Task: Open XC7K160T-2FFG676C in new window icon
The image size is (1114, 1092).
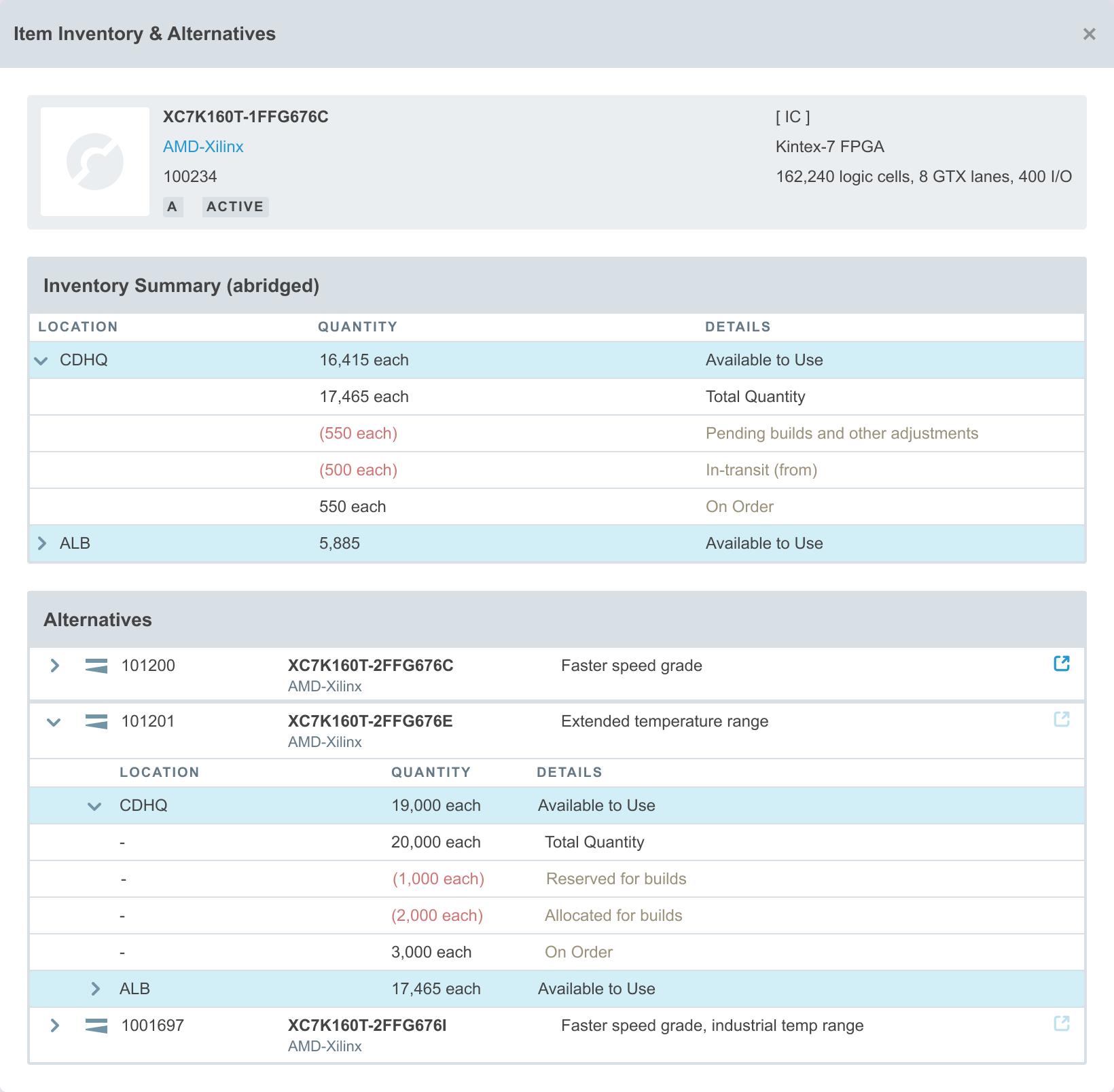Action: 1062,663
